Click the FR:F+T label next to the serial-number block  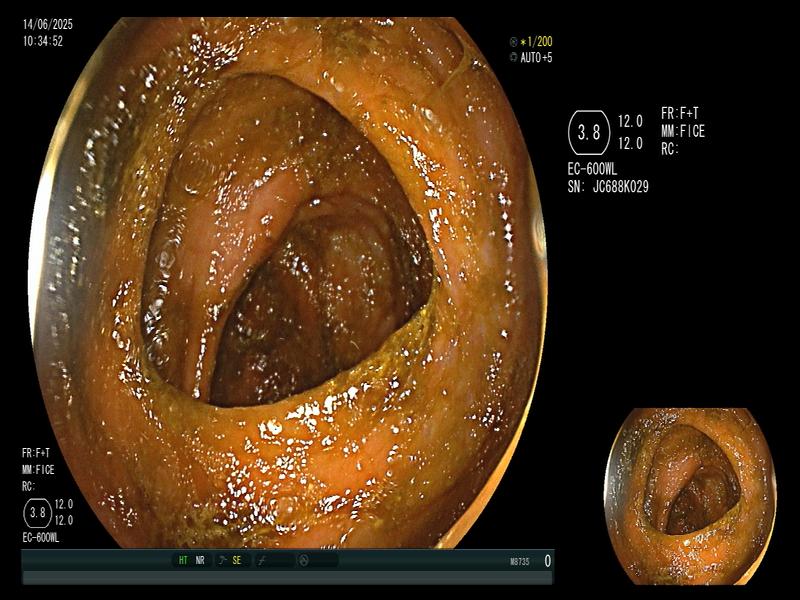coord(680,113)
